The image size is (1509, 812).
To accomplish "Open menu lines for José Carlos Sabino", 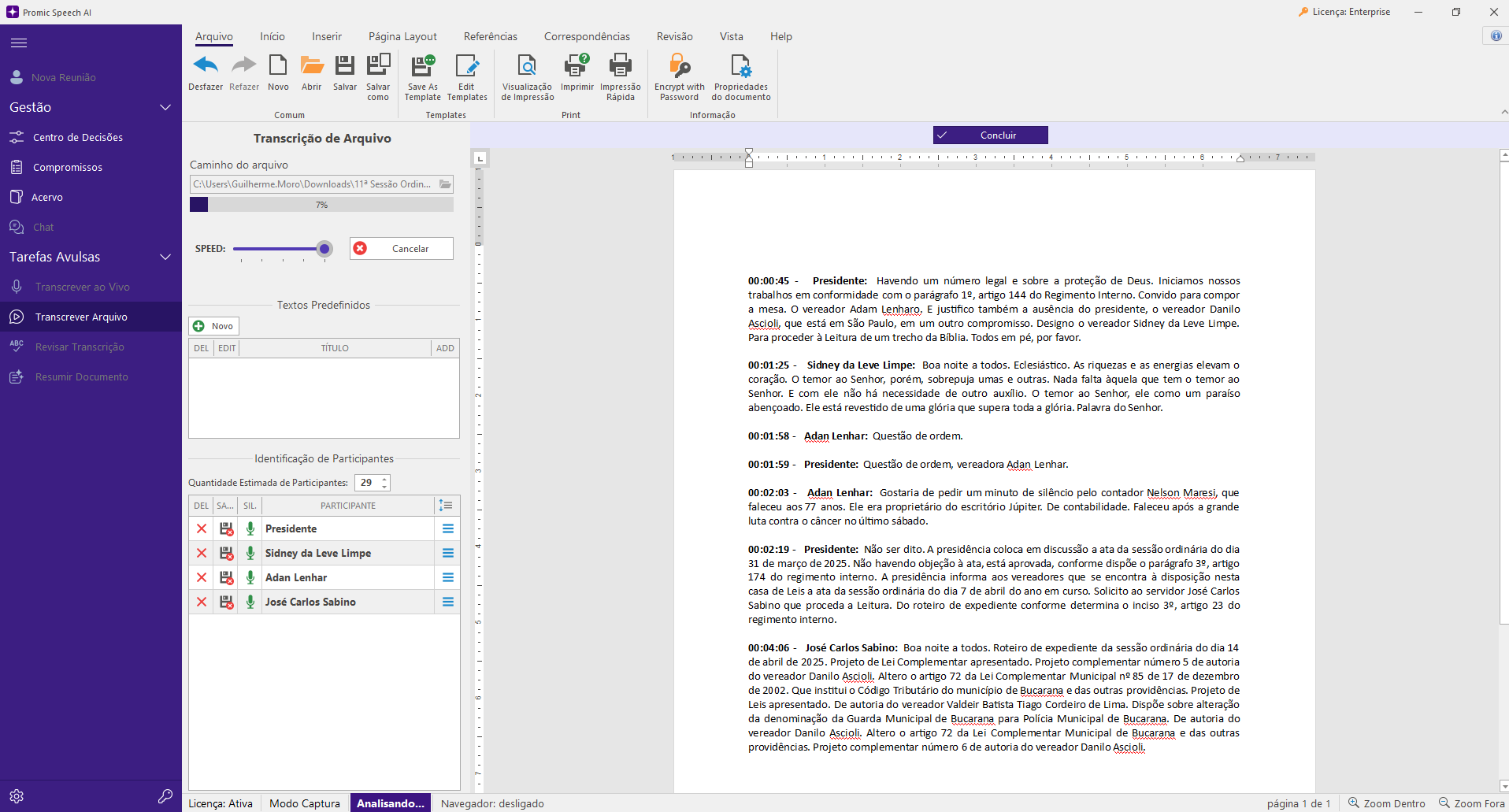I will tap(448, 602).
